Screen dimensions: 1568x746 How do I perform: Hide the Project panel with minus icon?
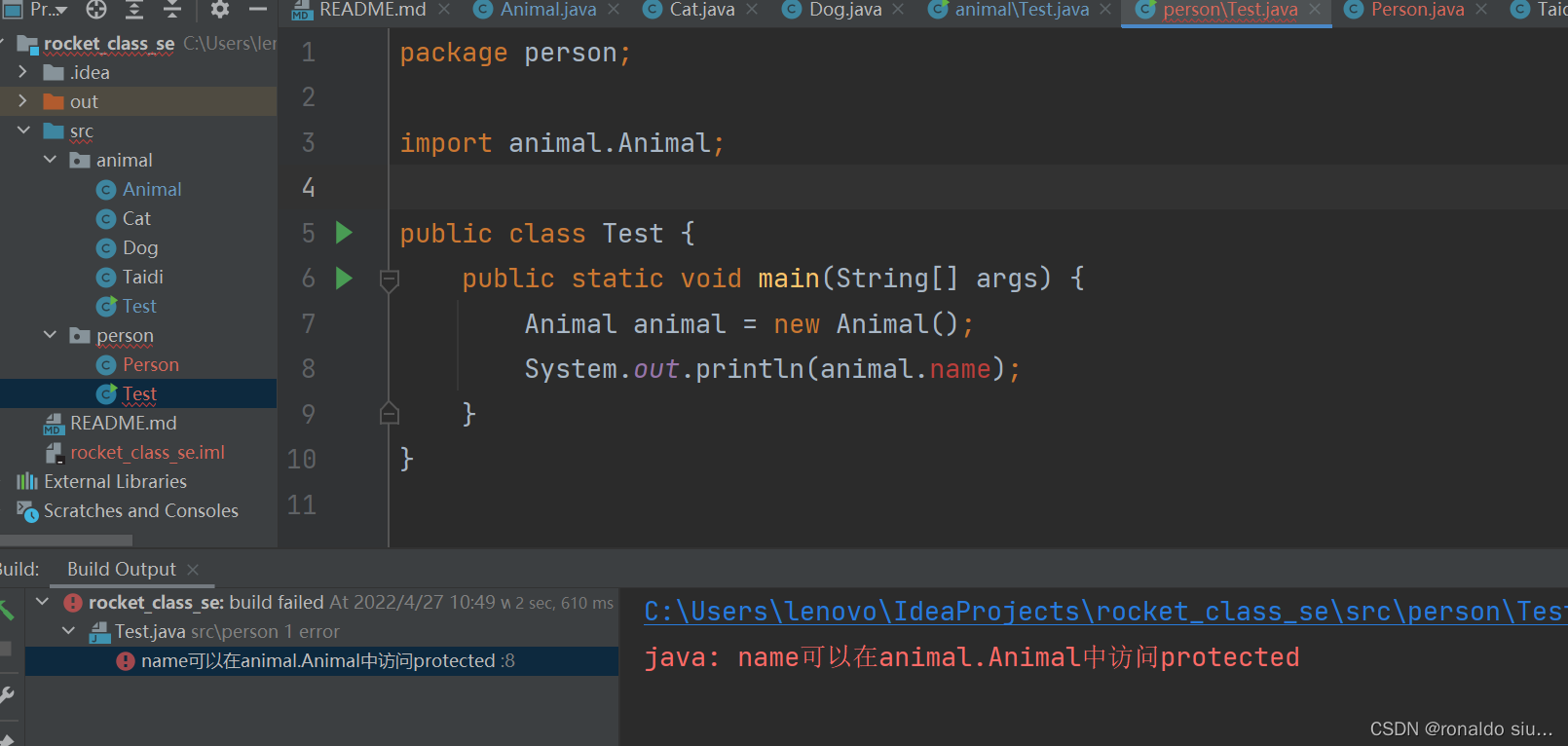(258, 10)
